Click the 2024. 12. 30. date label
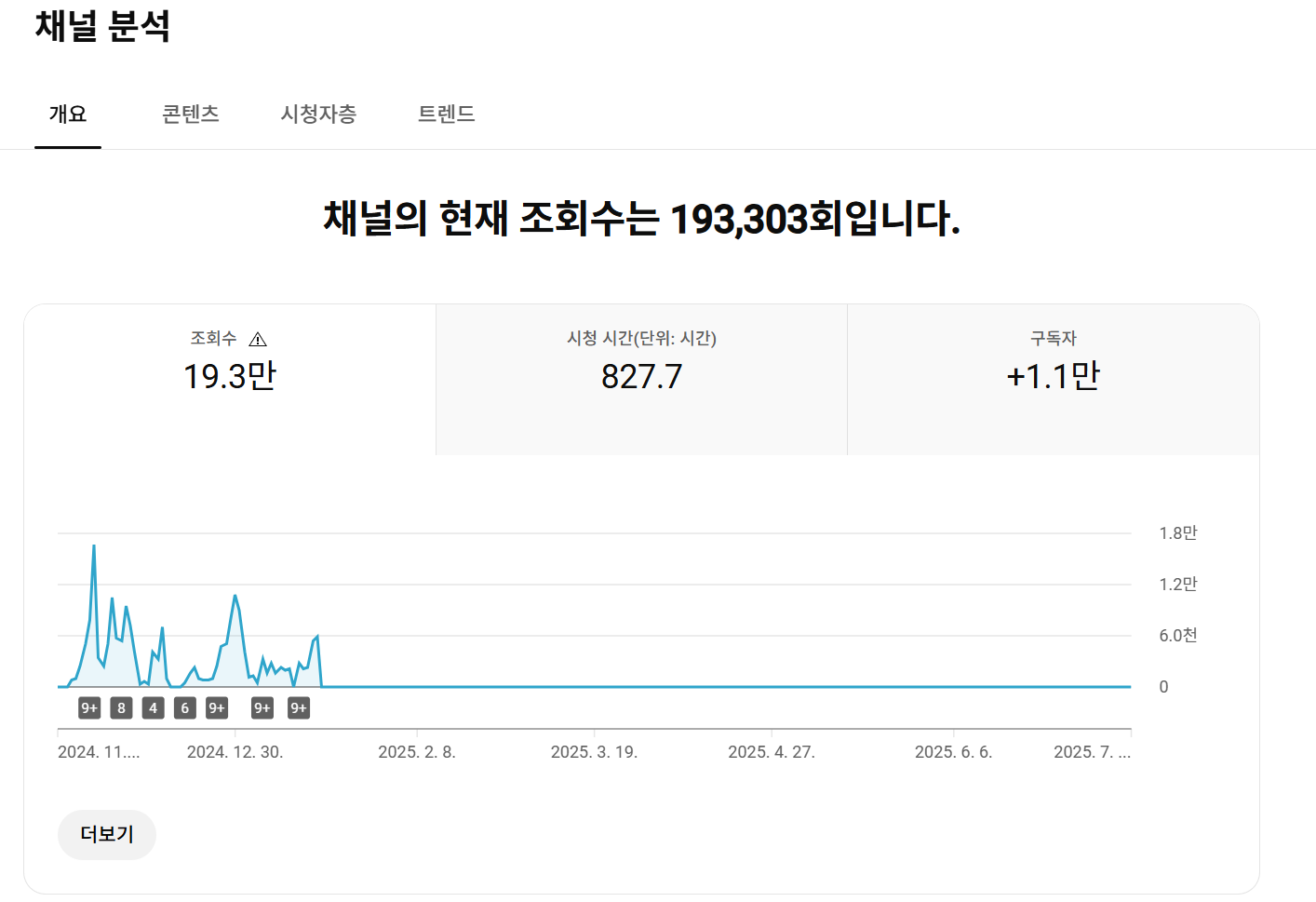1316x902 pixels. point(235,752)
